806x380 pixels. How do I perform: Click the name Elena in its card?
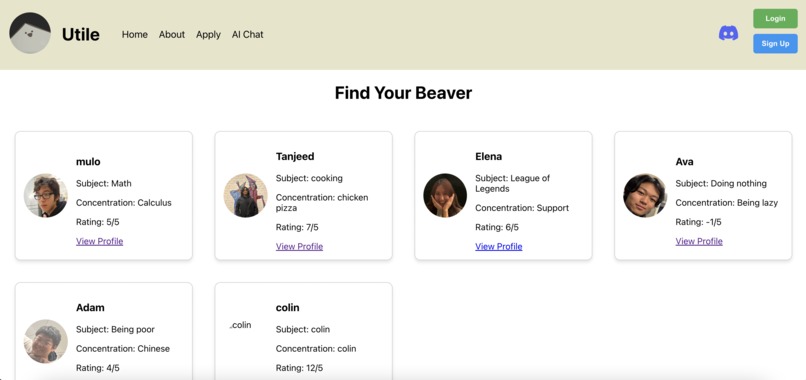click(x=489, y=156)
